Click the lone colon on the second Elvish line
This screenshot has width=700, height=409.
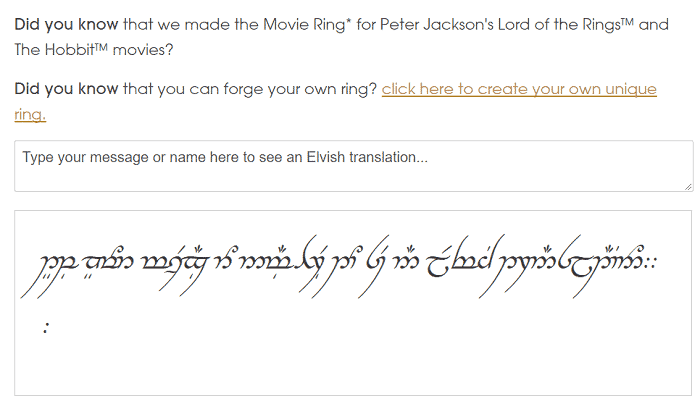pos(46,328)
